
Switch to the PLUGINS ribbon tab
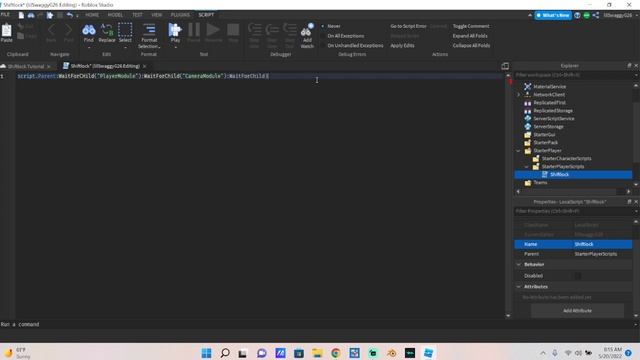tap(180, 15)
